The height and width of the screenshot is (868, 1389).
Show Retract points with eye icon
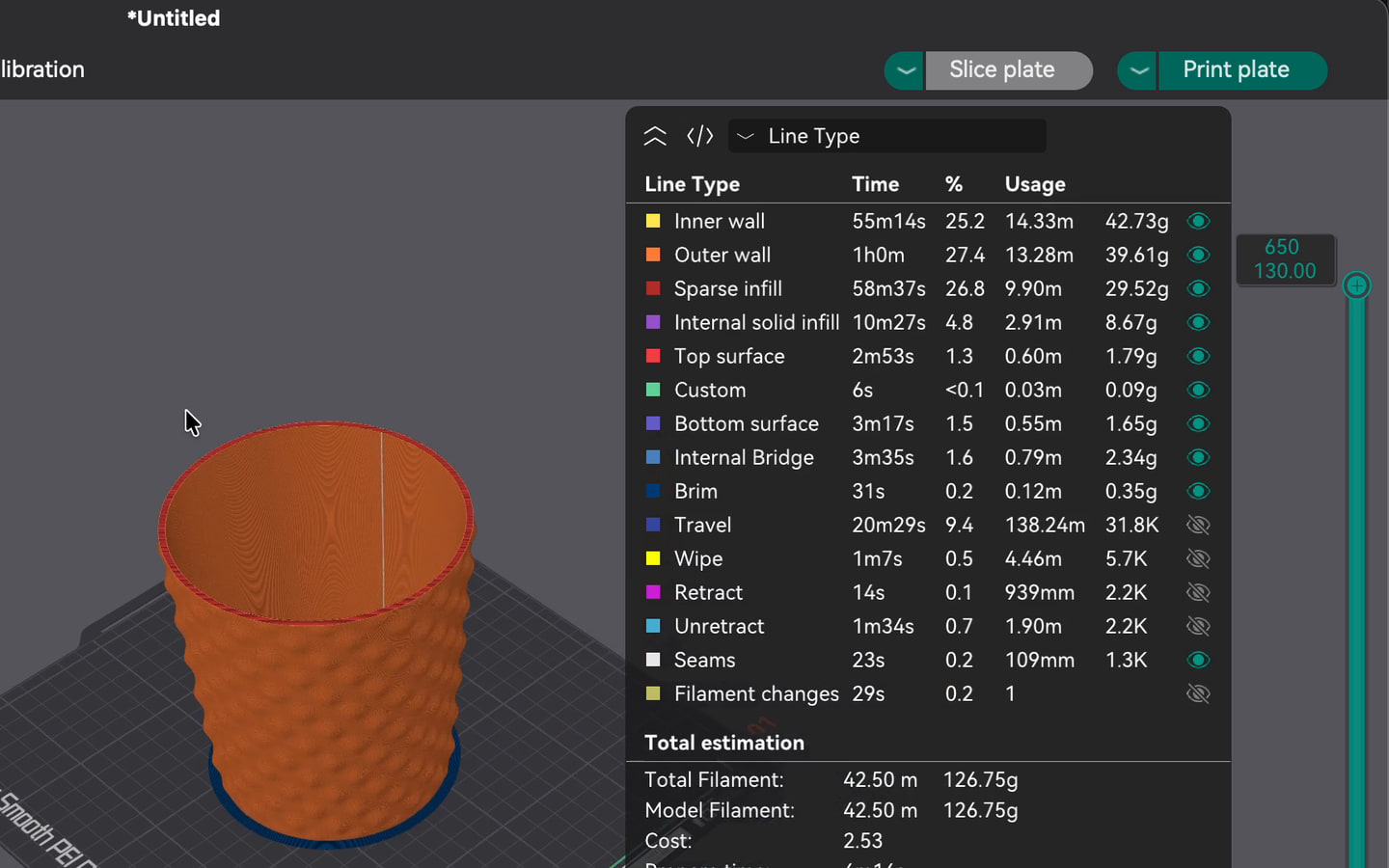1198,592
